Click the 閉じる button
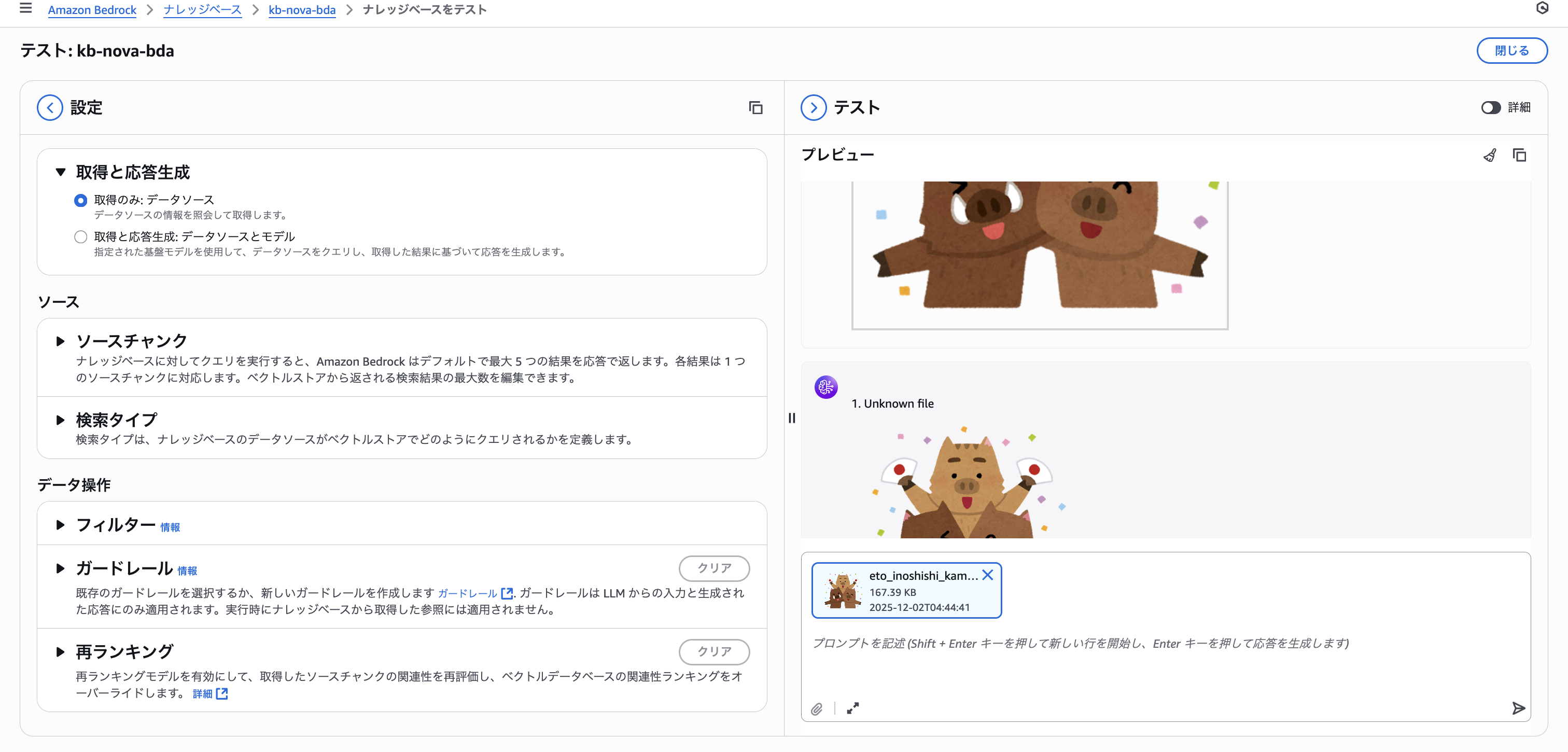The width and height of the screenshot is (1568, 752). (1511, 50)
